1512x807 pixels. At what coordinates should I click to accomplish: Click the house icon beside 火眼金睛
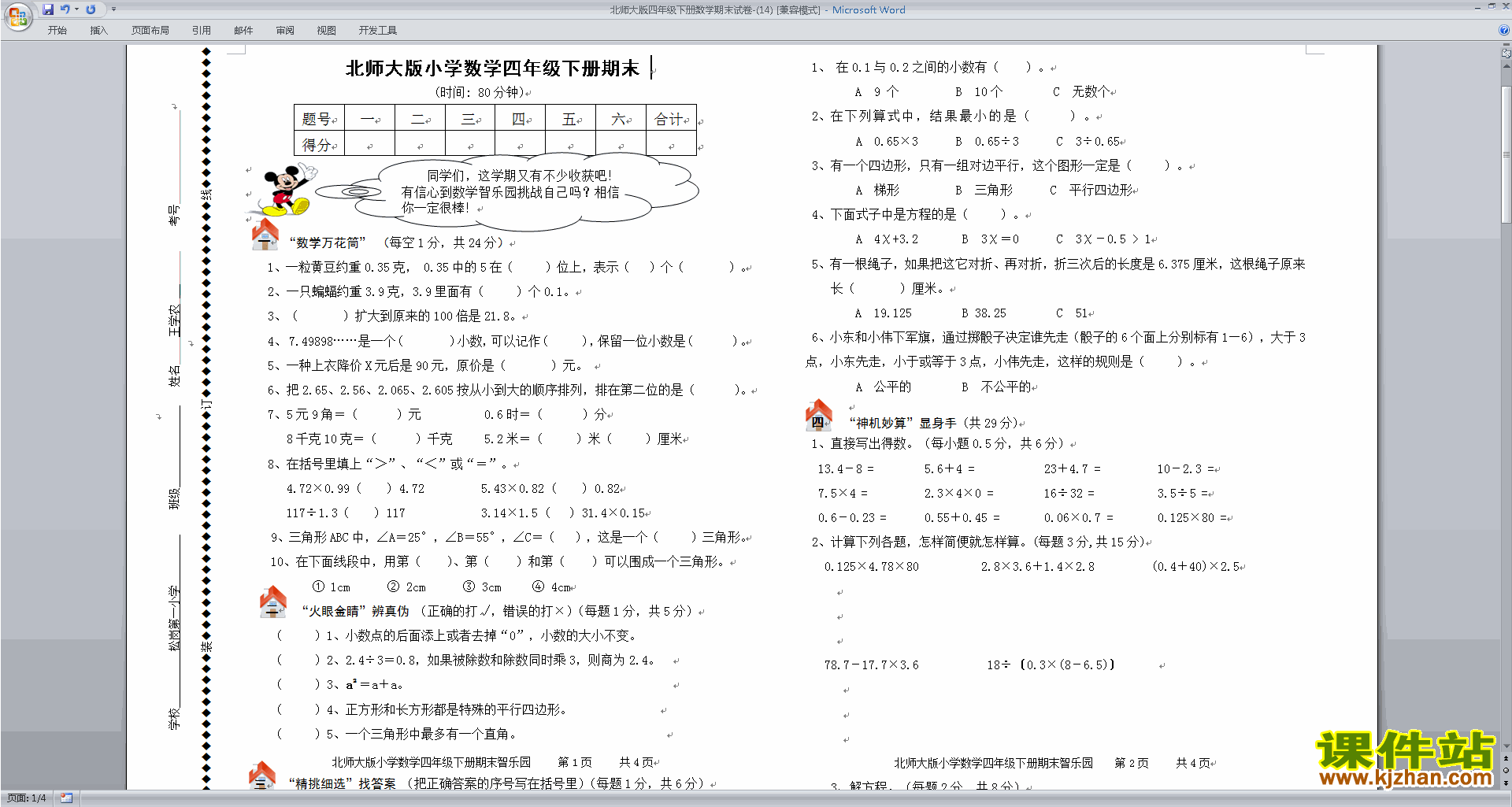(272, 602)
